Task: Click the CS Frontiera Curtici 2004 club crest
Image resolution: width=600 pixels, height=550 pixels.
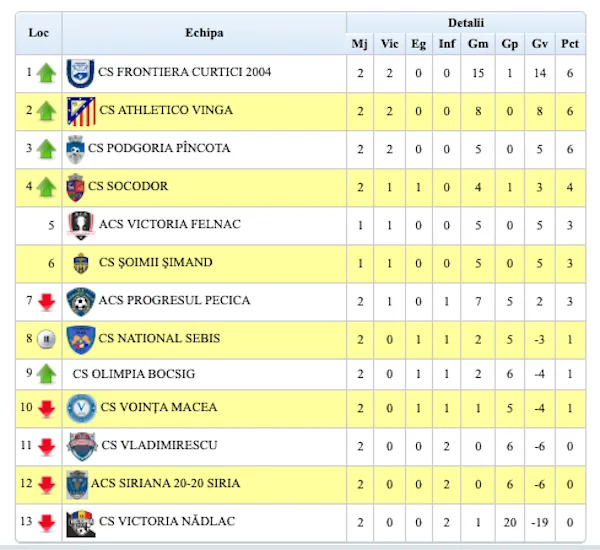Action: coord(80,73)
